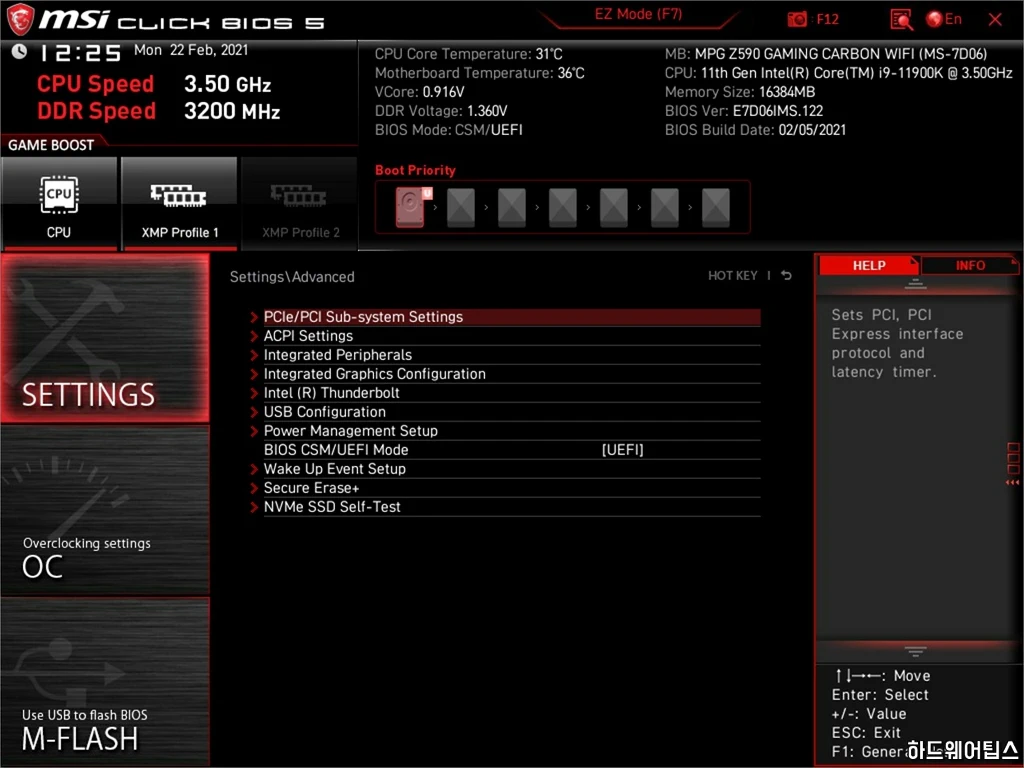
Task: Open NVMe SSD Self-Test
Action: point(511,506)
